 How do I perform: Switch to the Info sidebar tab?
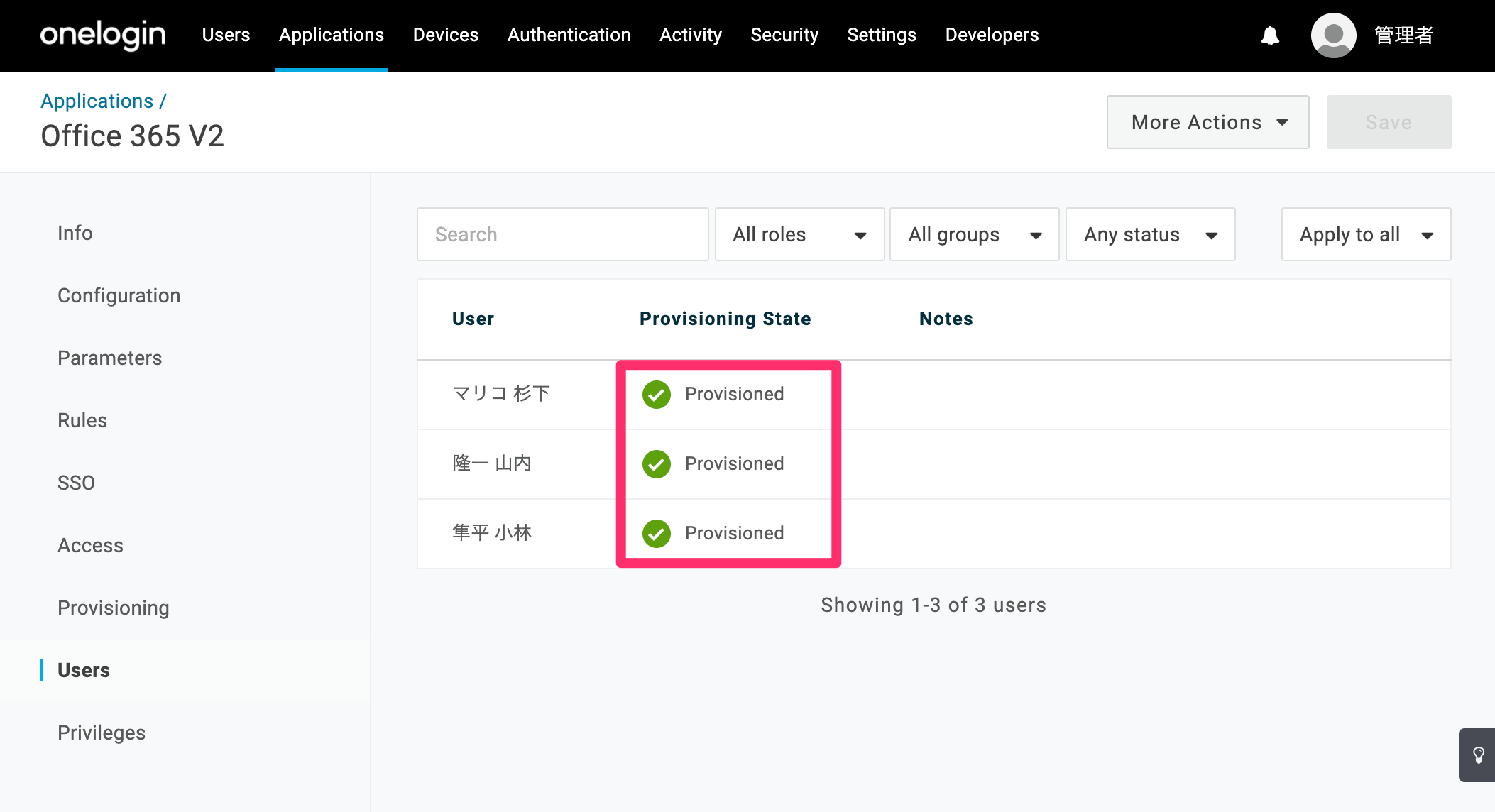(x=75, y=233)
